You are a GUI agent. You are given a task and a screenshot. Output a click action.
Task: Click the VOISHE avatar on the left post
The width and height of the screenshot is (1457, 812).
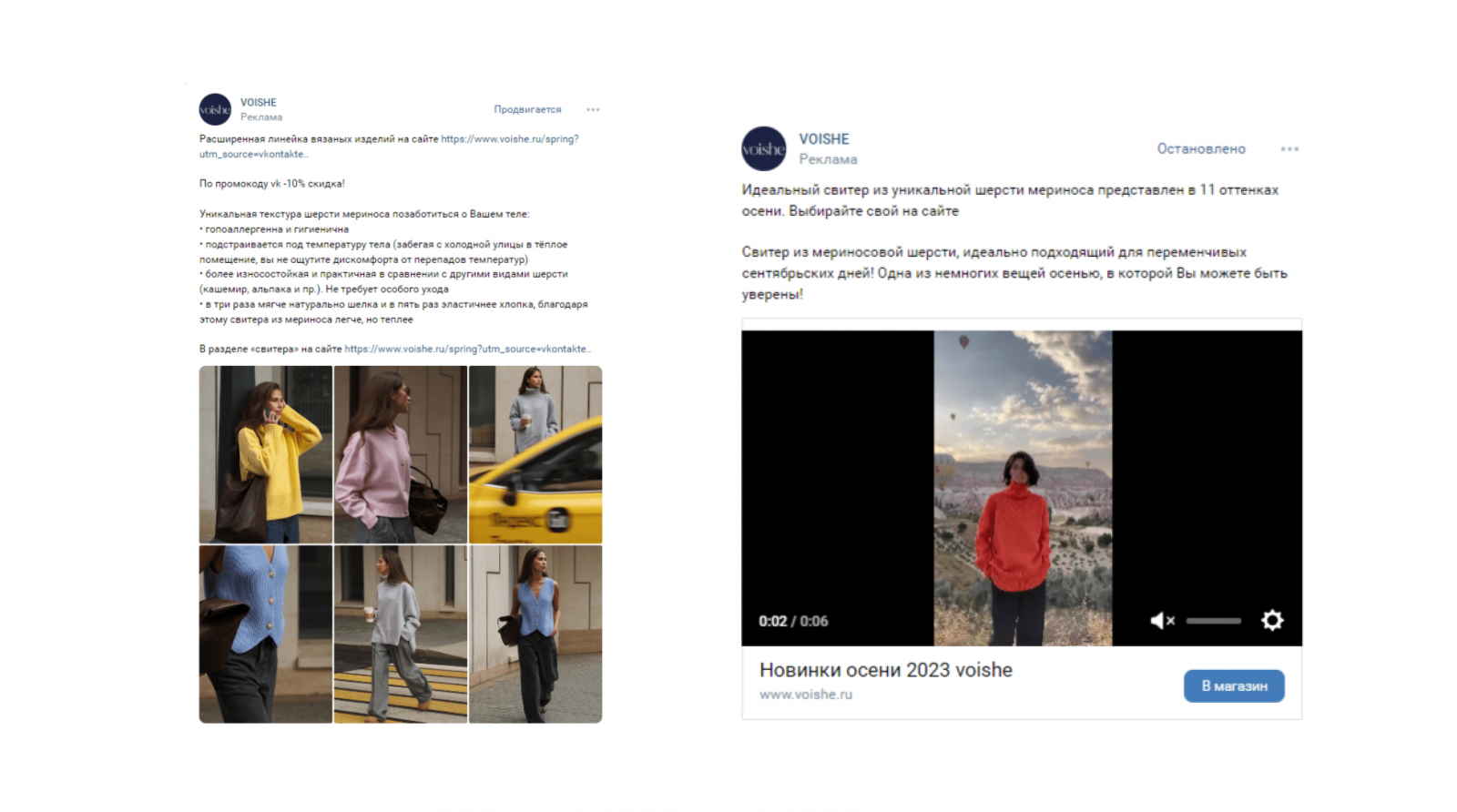(x=215, y=109)
